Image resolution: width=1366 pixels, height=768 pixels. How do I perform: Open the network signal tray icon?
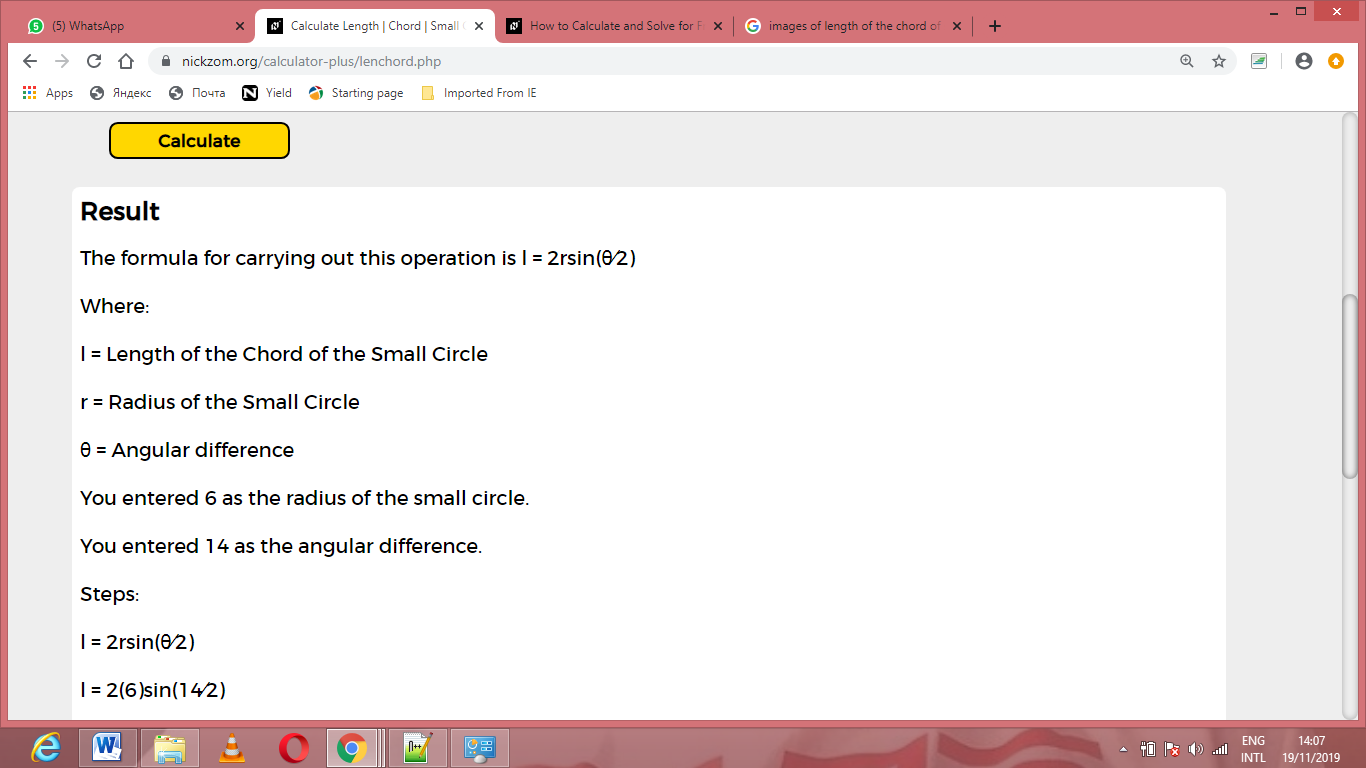pos(1220,749)
